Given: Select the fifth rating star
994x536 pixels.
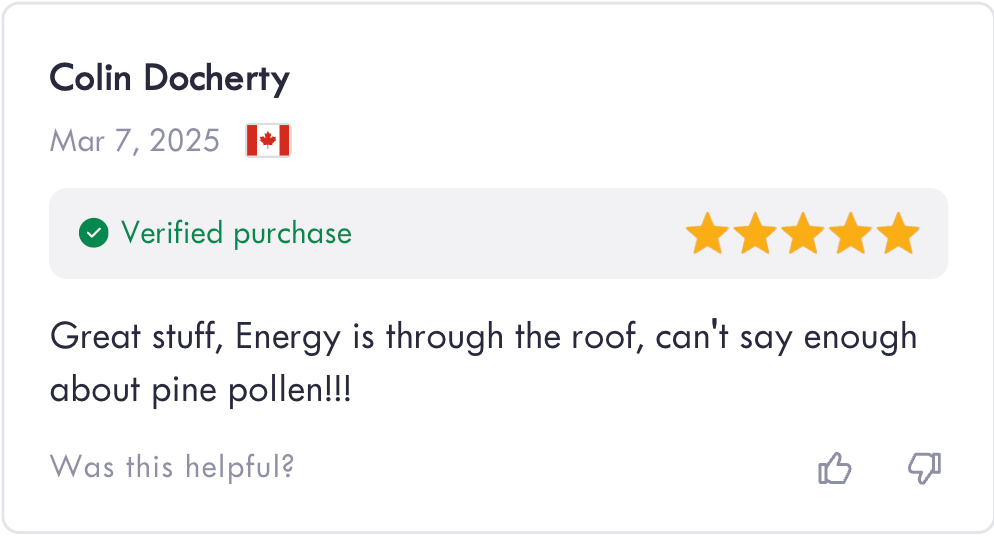Looking at the screenshot, I should point(899,234).
